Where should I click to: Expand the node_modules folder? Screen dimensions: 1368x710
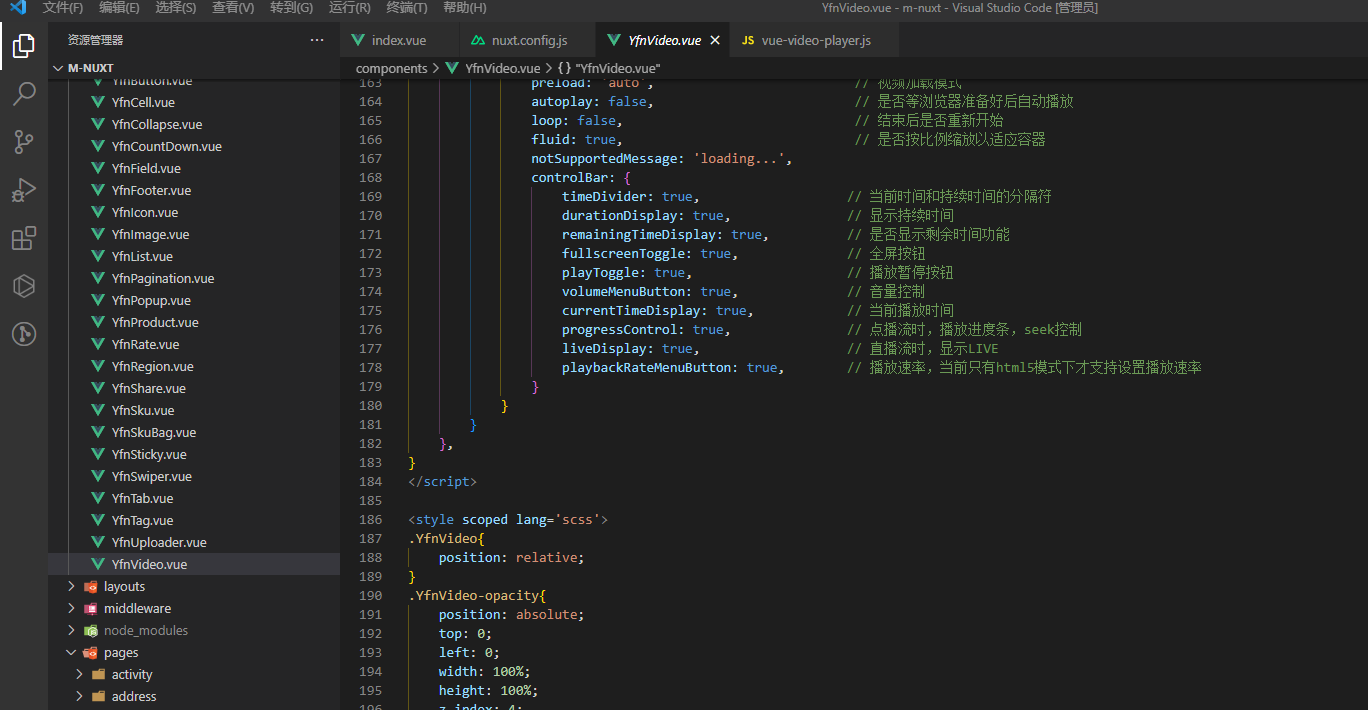[194, 631]
